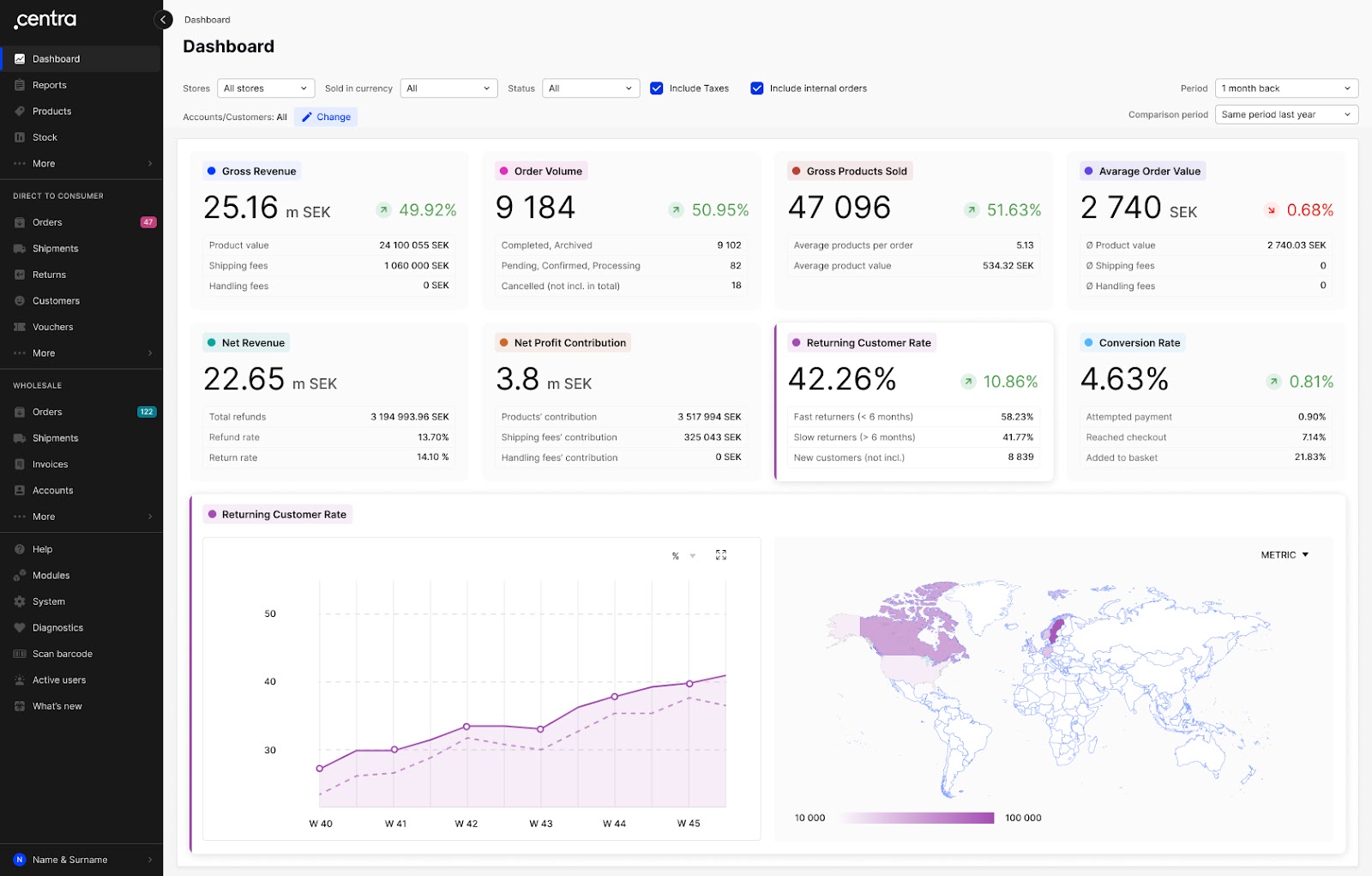The image size is (1372, 876).
Task: Select the Gross Products Sold card label
Action: pos(850,172)
